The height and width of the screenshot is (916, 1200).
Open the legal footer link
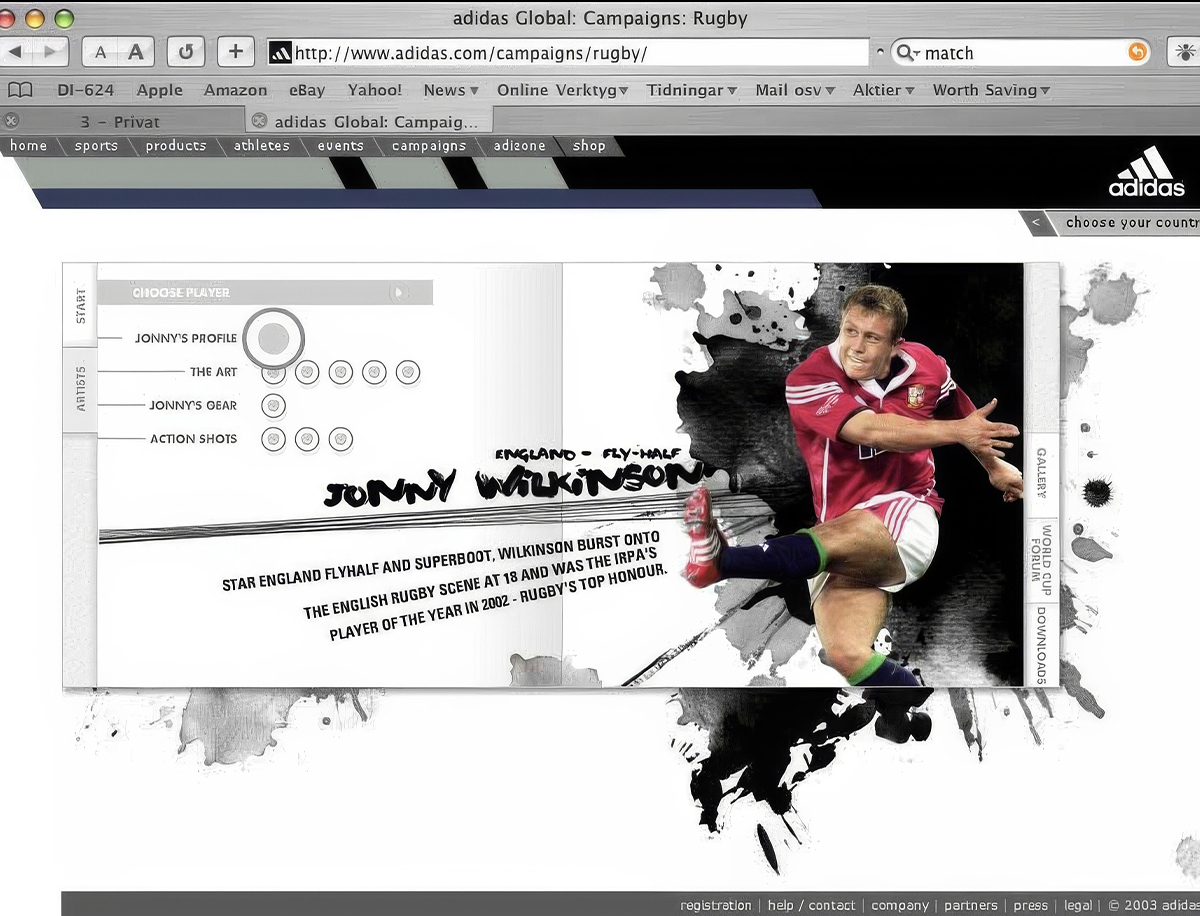tap(1078, 905)
